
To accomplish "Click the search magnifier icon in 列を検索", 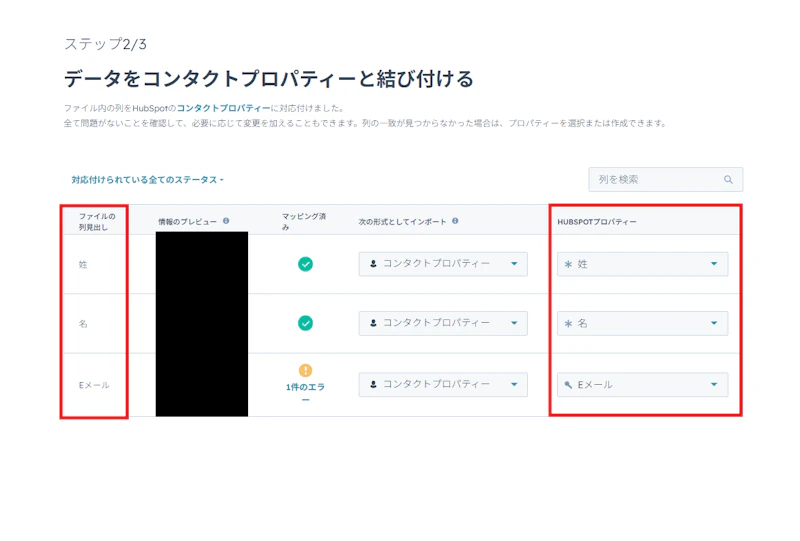I will [x=728, y=180].
